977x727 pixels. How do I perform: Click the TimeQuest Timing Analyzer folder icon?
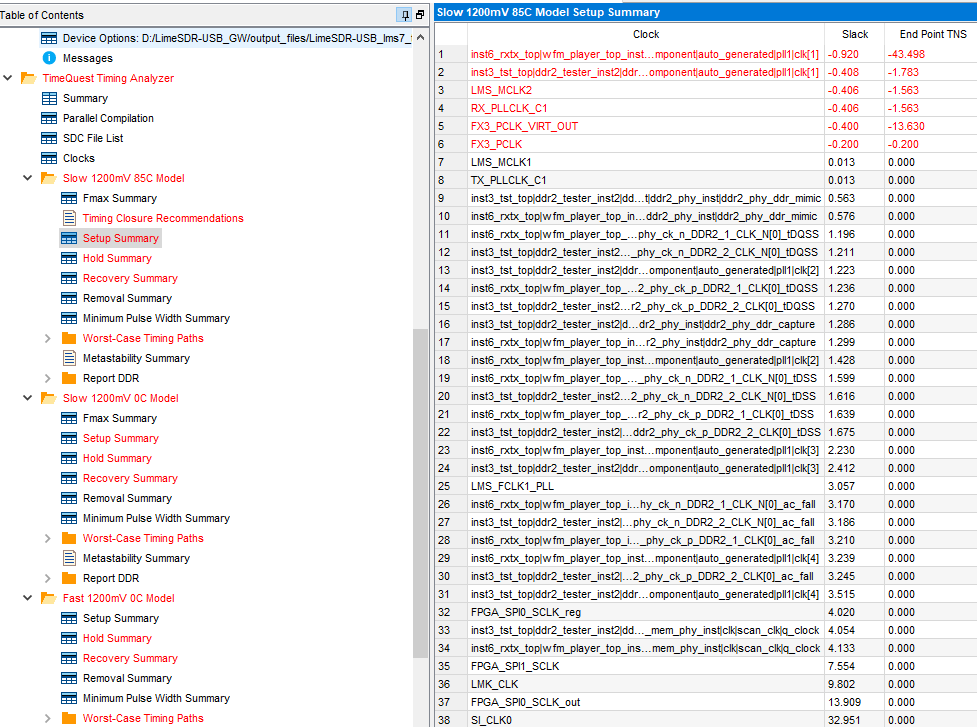tap(29, 78)
